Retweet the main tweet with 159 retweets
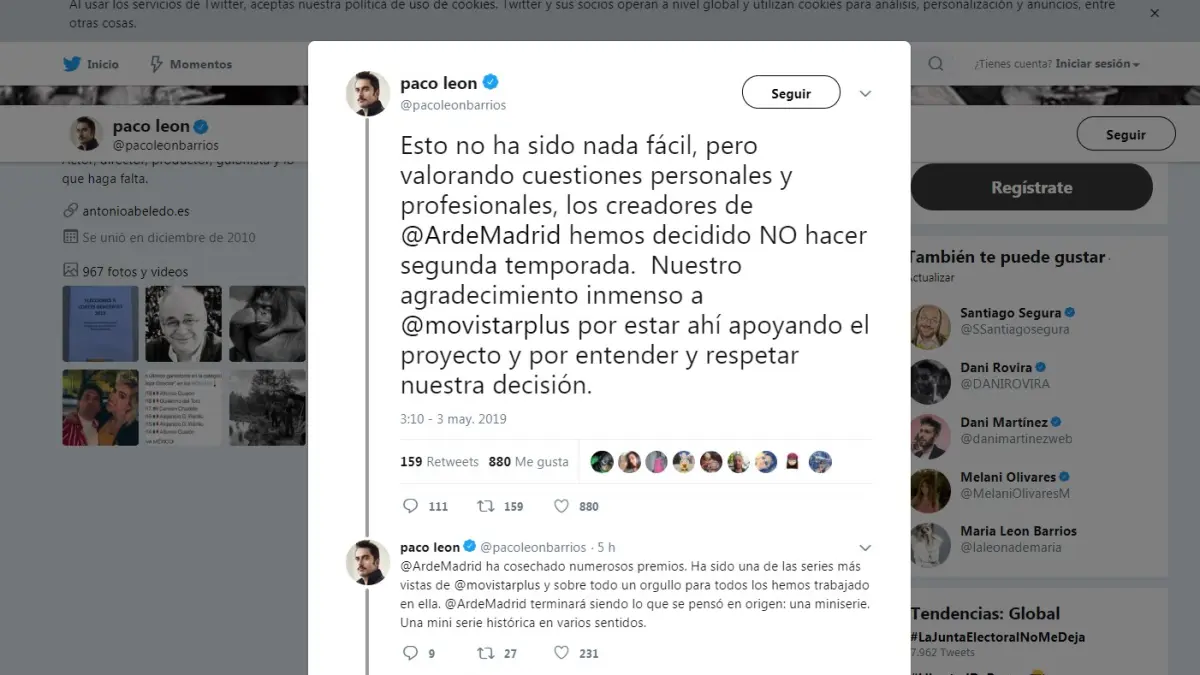 485,506
